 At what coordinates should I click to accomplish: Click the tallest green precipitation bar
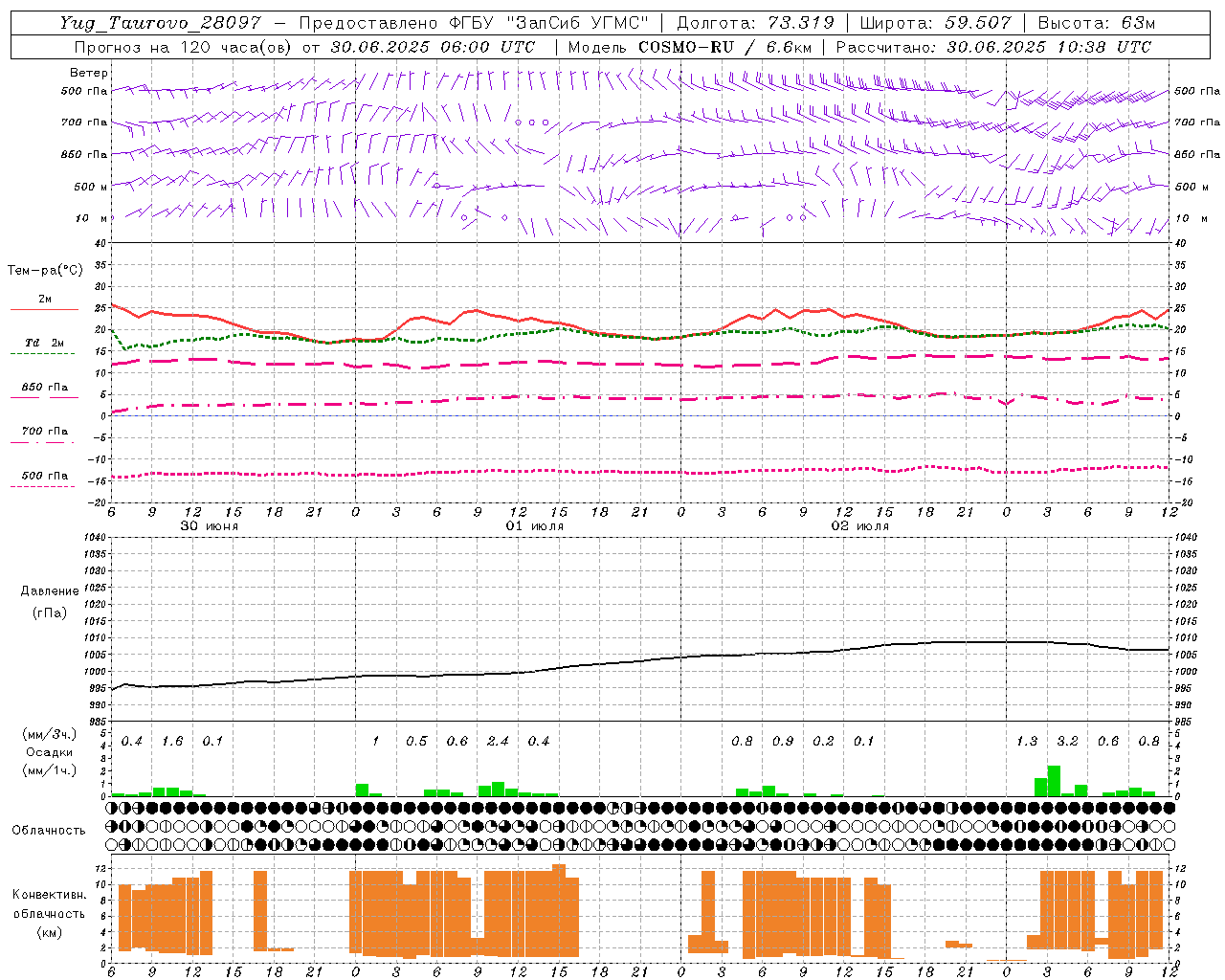point(1054,781)
